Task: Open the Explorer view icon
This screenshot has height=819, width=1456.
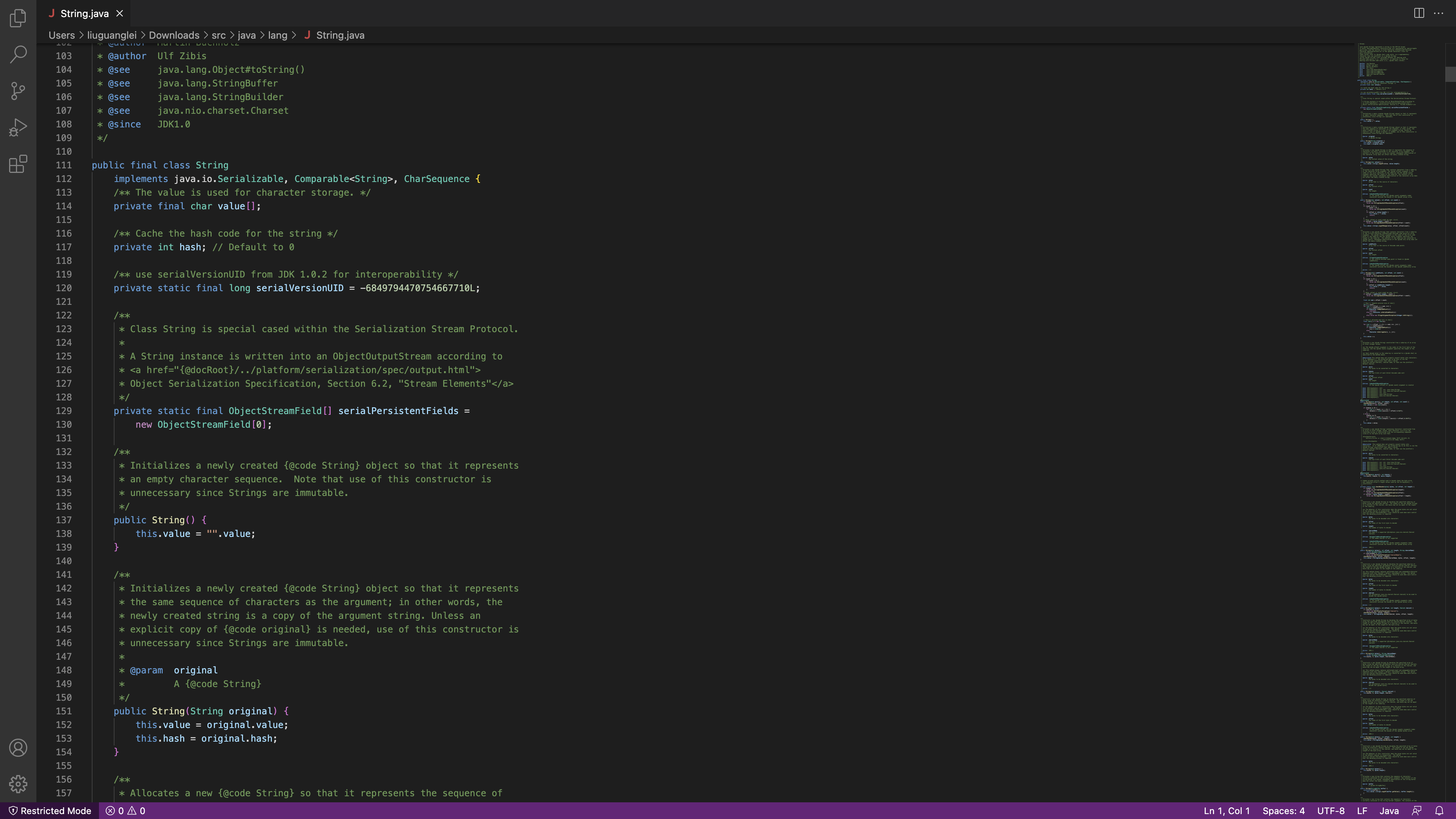Action: [x=18, y=18]
